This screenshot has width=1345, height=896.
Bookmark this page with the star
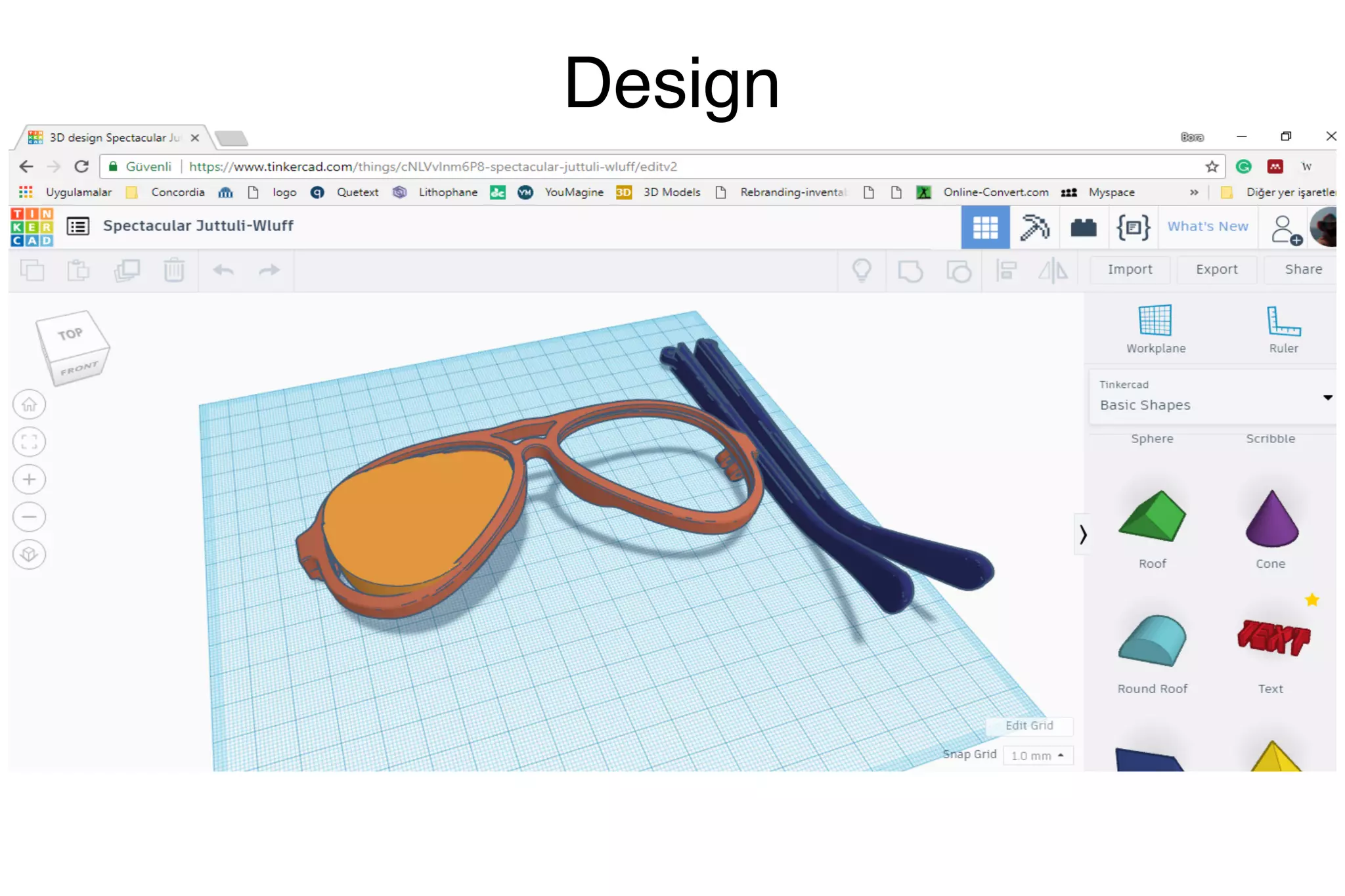pos(1212,167)
